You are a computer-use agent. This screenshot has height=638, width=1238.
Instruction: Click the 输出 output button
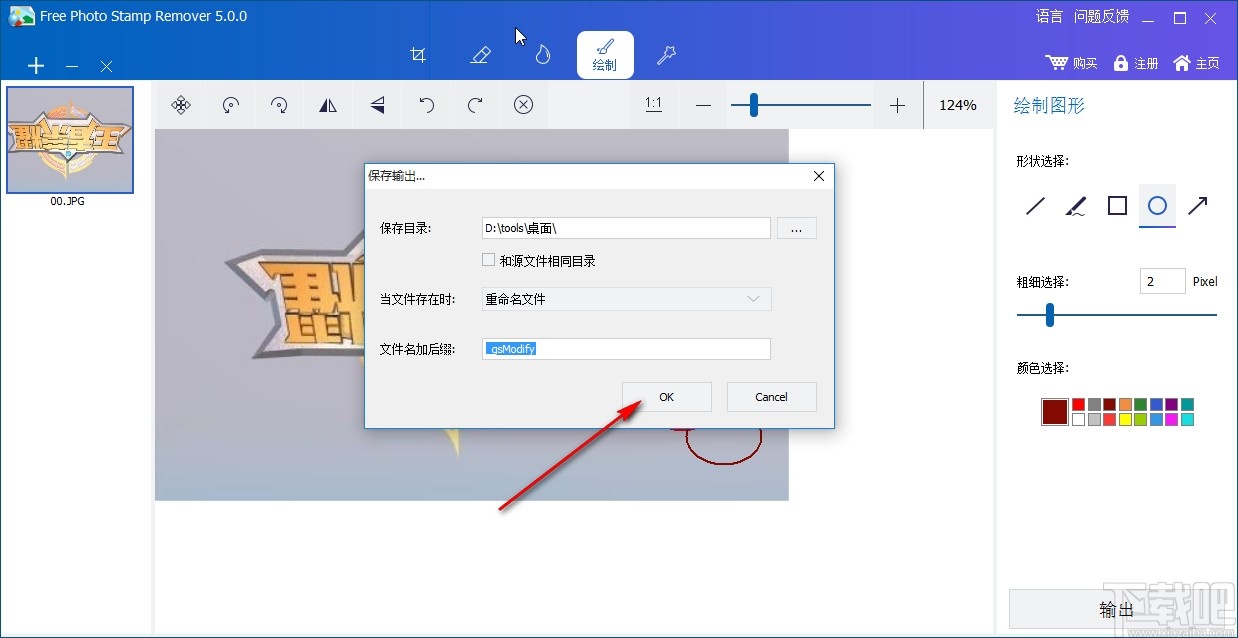point(1117,608)
